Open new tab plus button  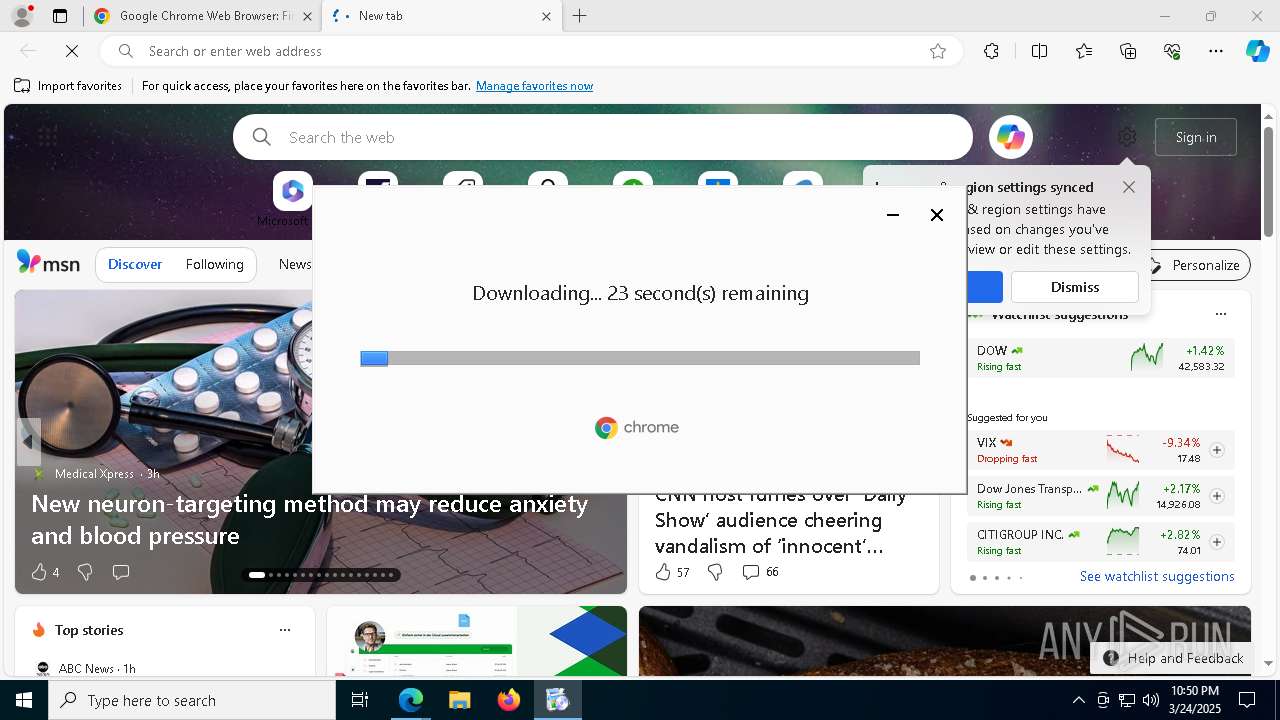[x=580, y=16]
